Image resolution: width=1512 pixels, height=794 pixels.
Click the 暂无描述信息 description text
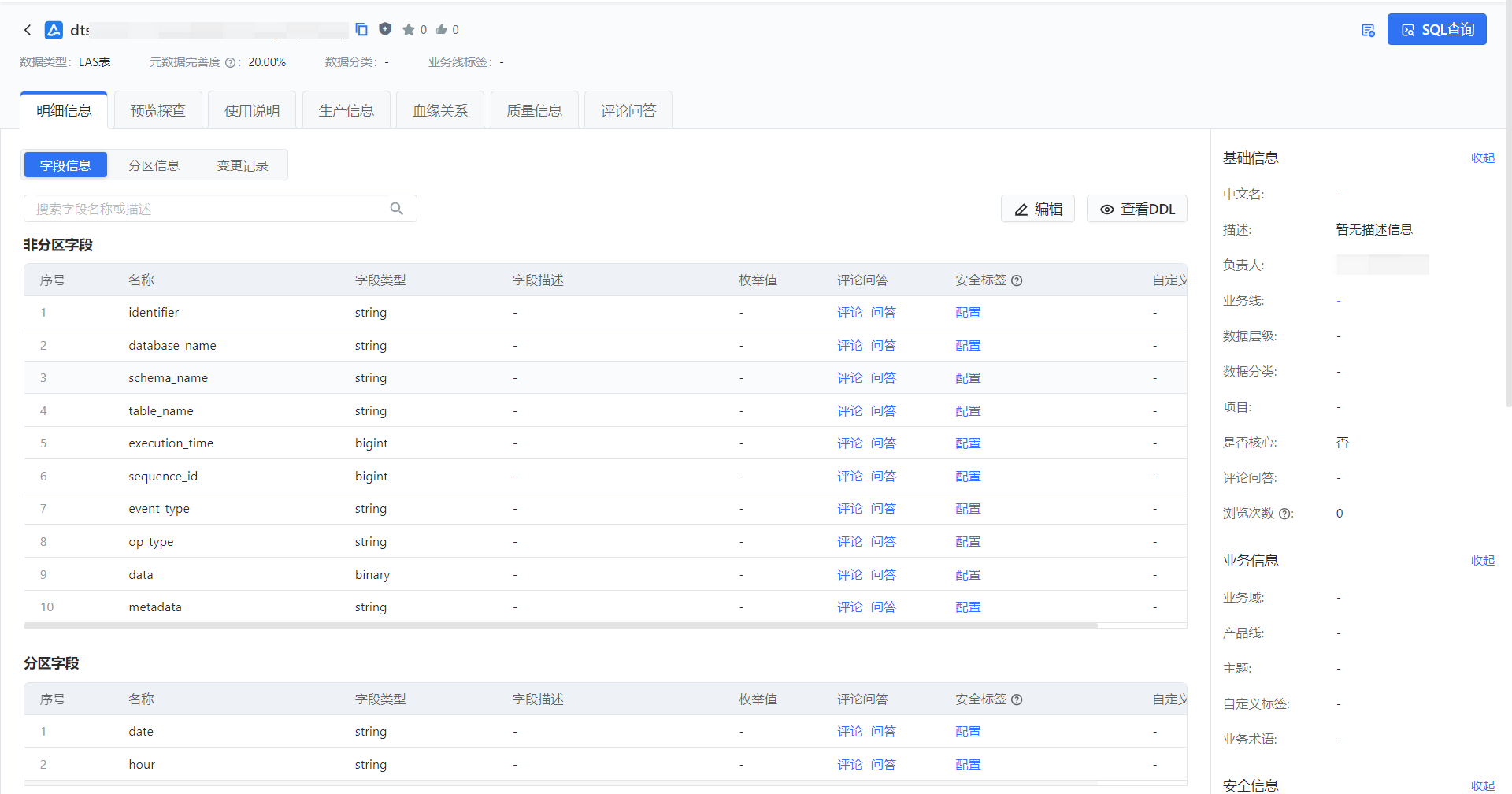1374,230
